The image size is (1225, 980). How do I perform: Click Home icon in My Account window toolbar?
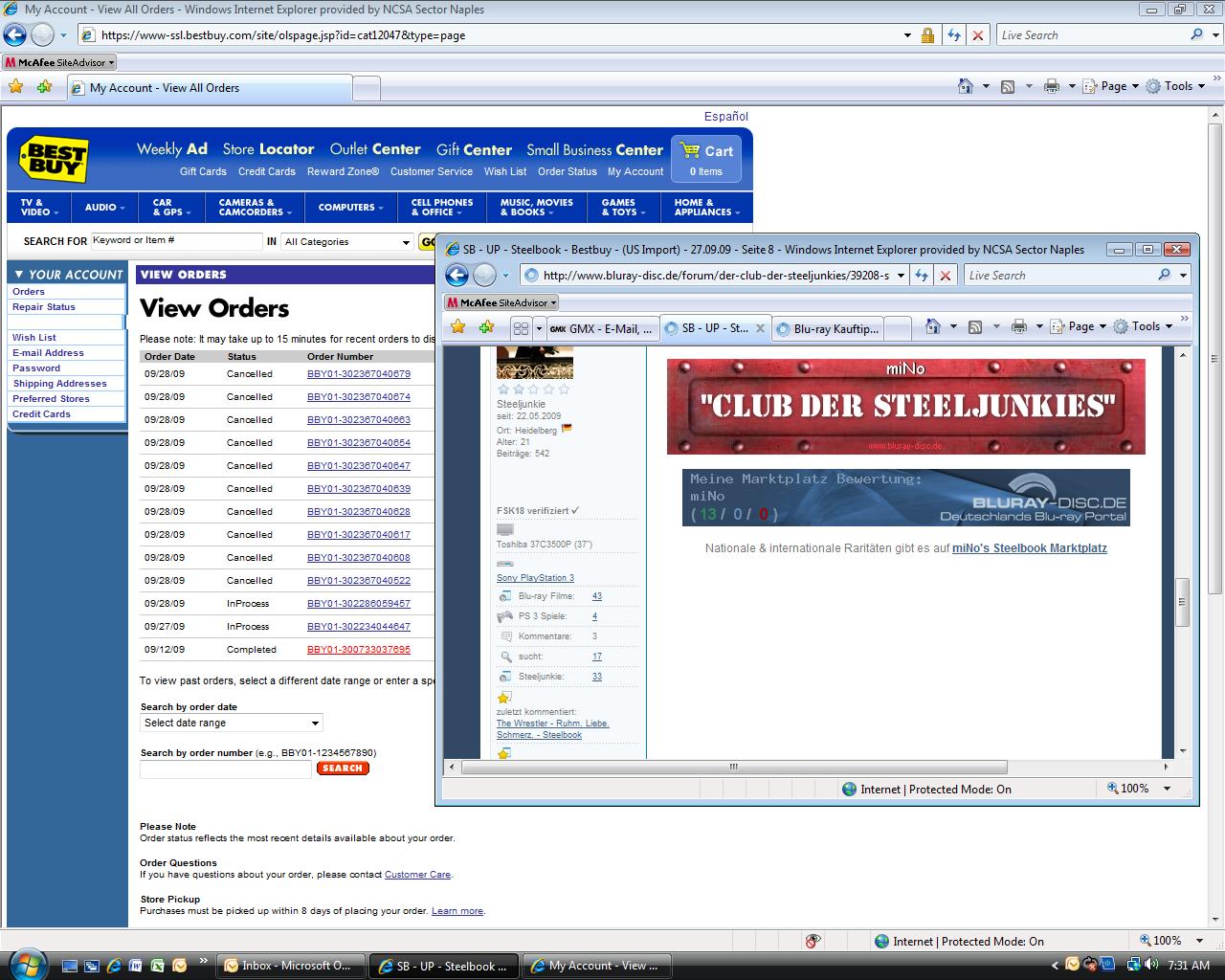[966, 86]
